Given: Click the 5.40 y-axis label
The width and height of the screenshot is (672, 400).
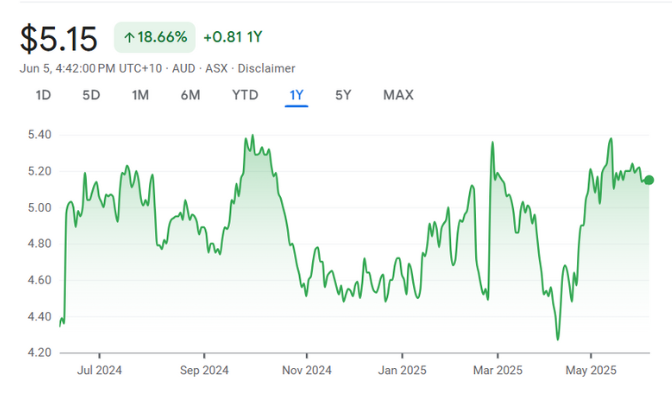Looking at the screenshot, I should click(39, 135).
